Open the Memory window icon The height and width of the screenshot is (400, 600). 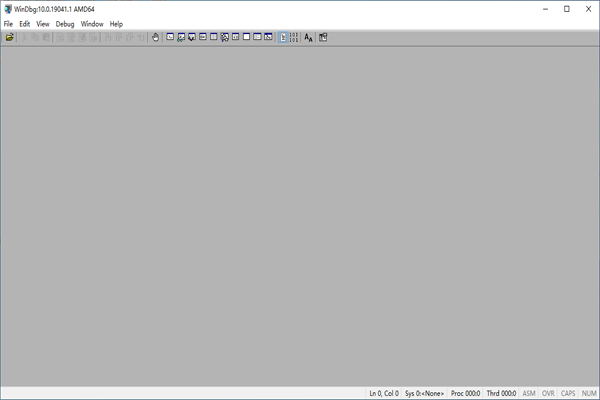tap(214, 37)
